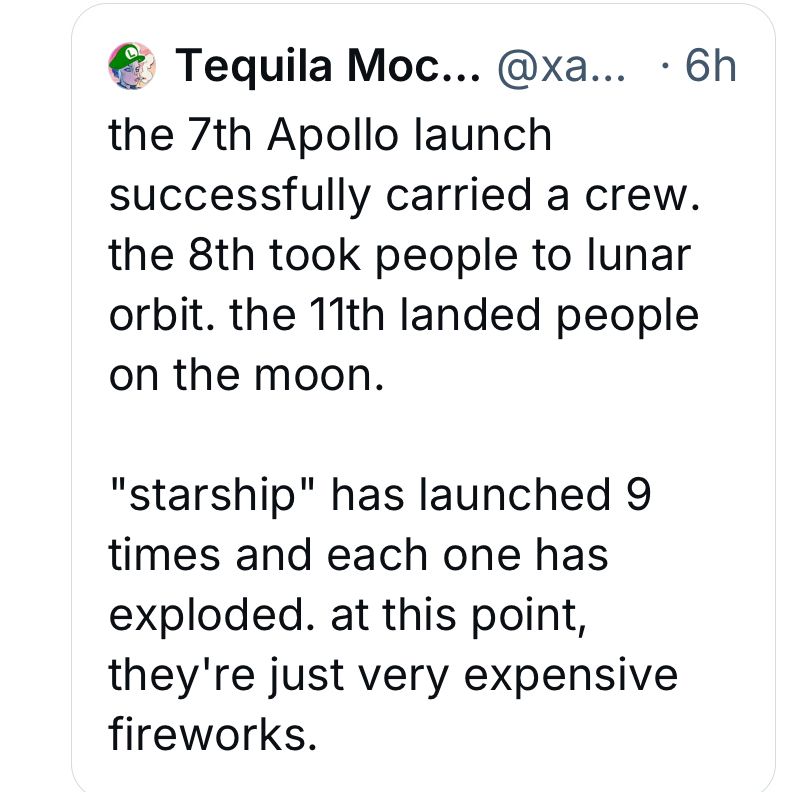This screenshot has height=792, width=800.
Task: Select the word lunar in the post
Action: pos(639,255)
